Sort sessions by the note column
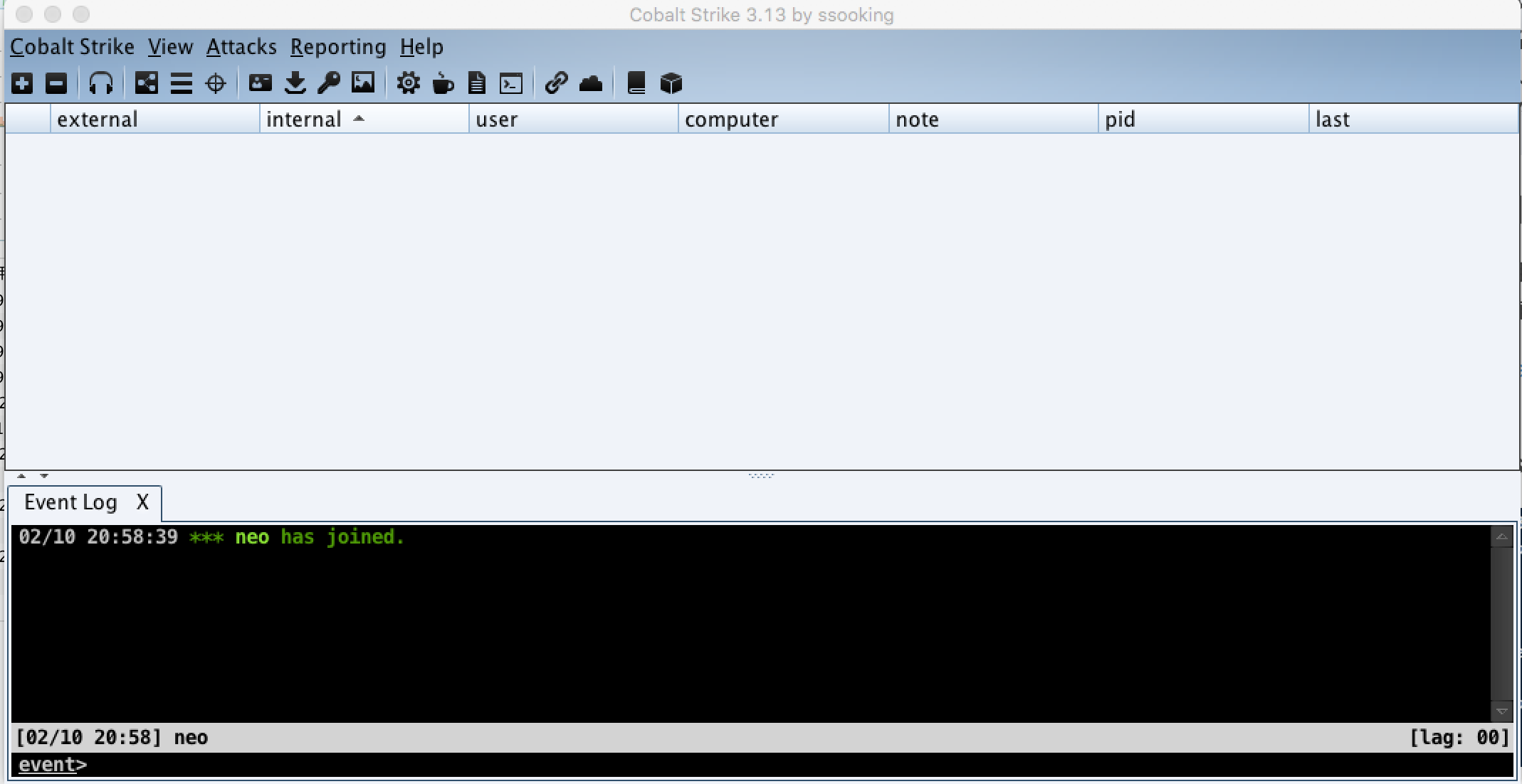1522x784 pixels. coord(993,119)
